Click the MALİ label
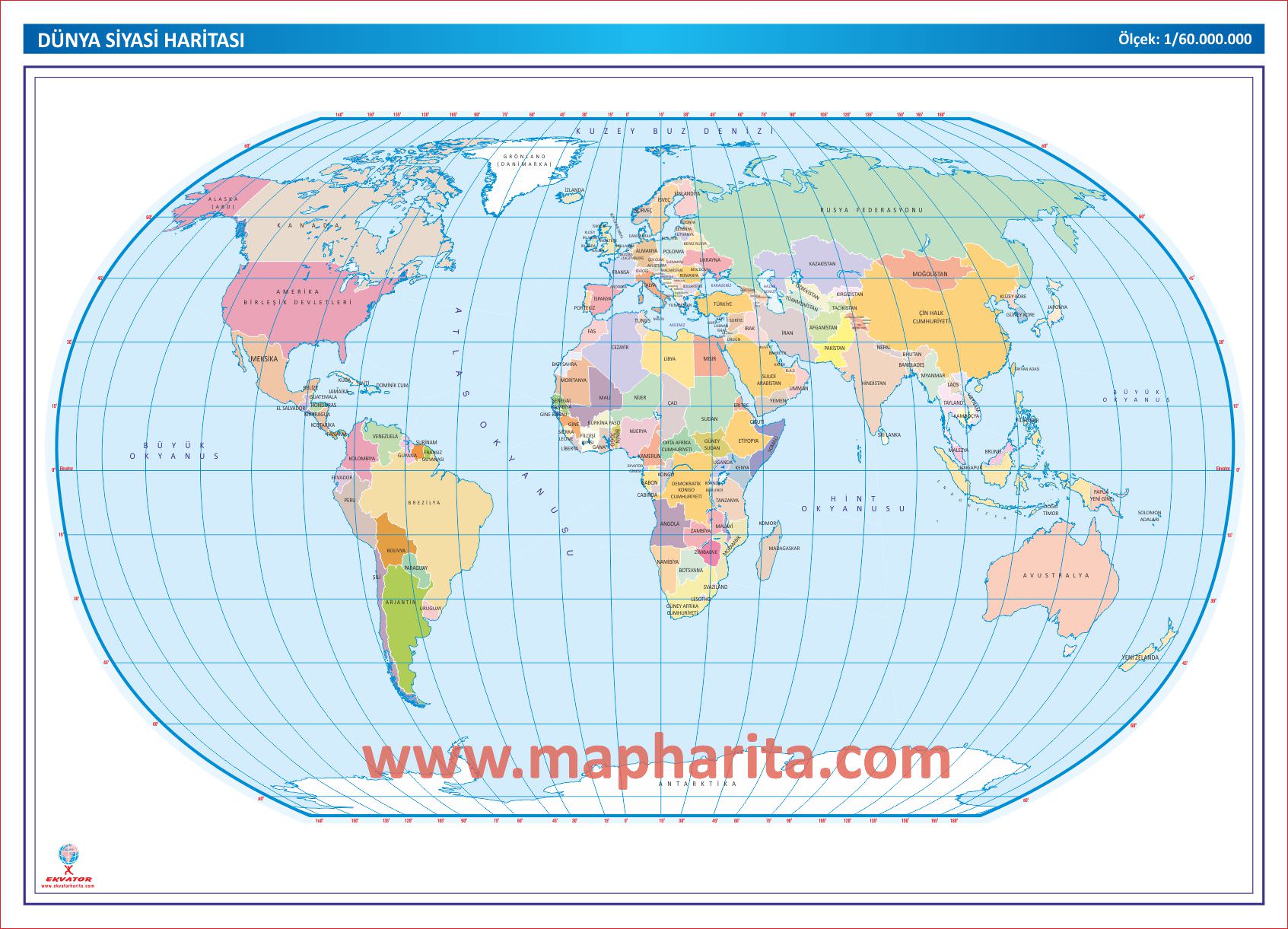This screenshot has width=1288, height=929. point(605,397)
